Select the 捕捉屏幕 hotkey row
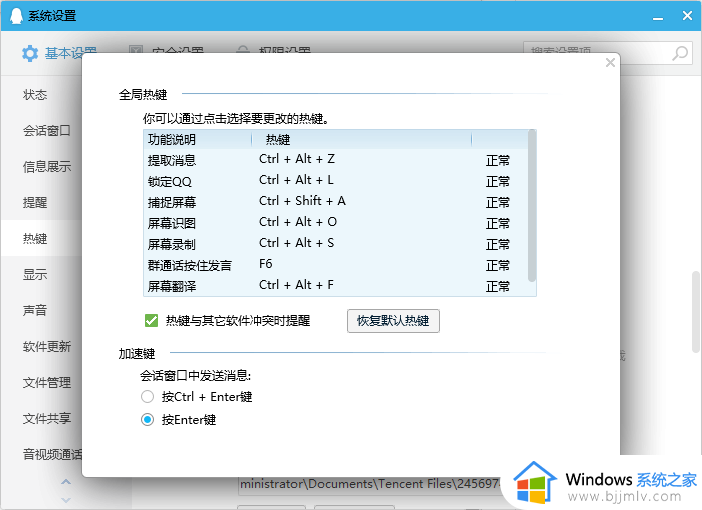 [x=336, y=202]
